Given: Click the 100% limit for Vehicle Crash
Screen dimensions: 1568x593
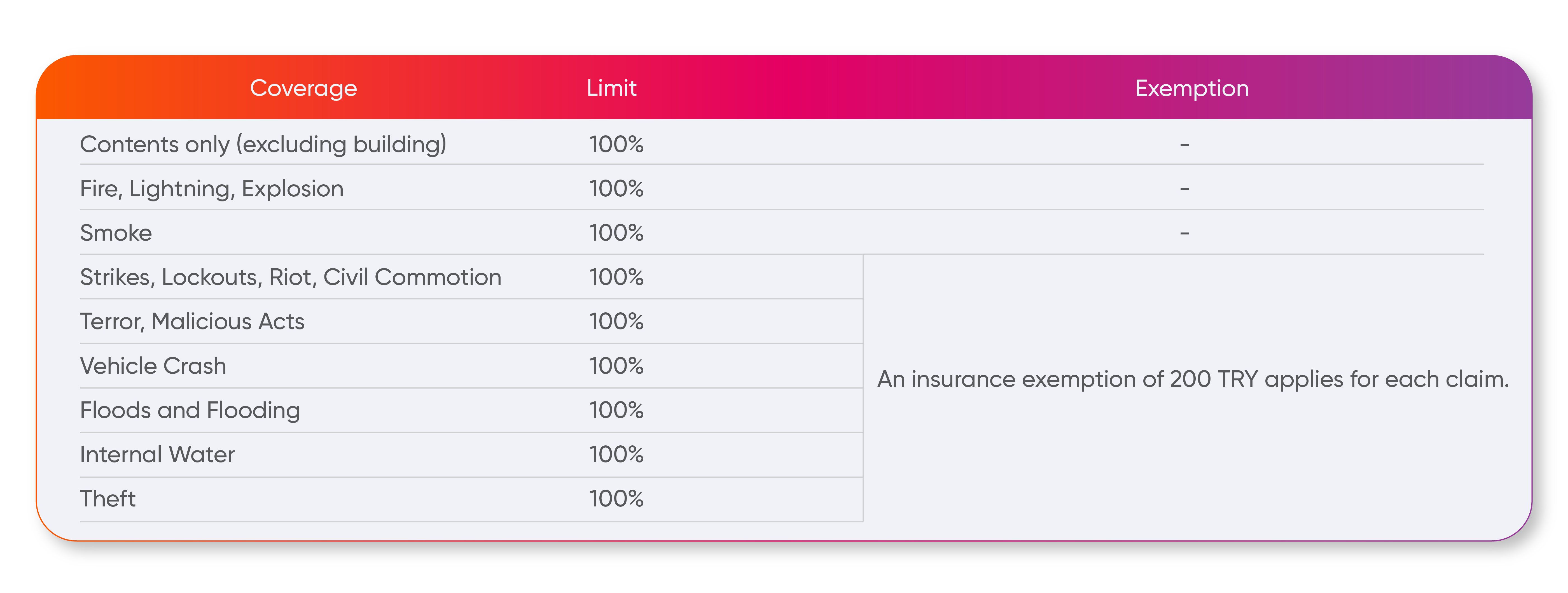Looking at the screenshot, I should [x=616, y=366].
